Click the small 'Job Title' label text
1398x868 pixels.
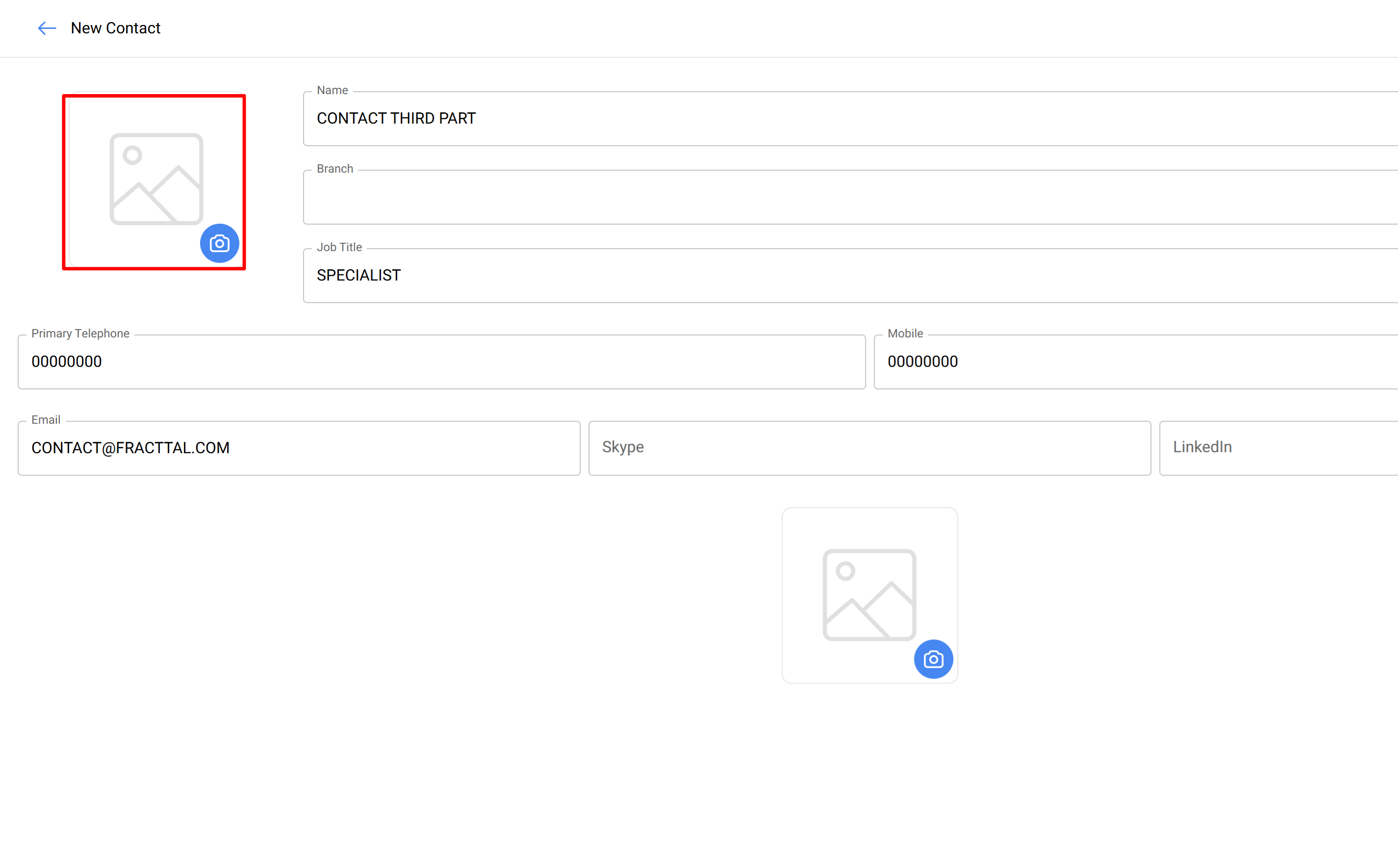(x=339, y=247)
